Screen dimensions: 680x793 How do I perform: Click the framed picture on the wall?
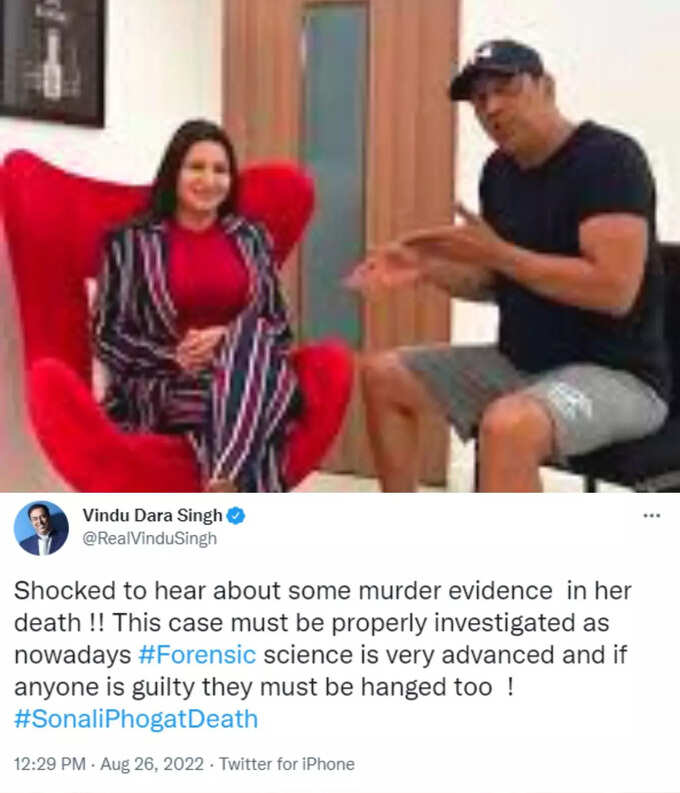pyautogui.click(x=52, y=61)
